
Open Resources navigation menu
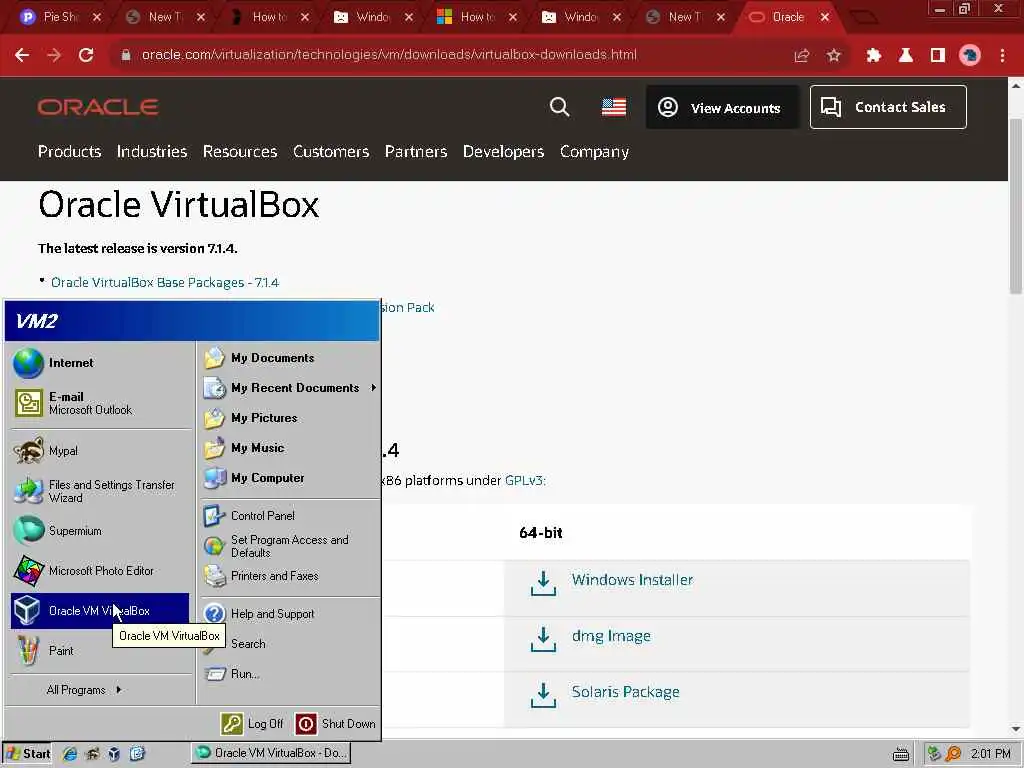pyautogui.click(x=240, y=152)
